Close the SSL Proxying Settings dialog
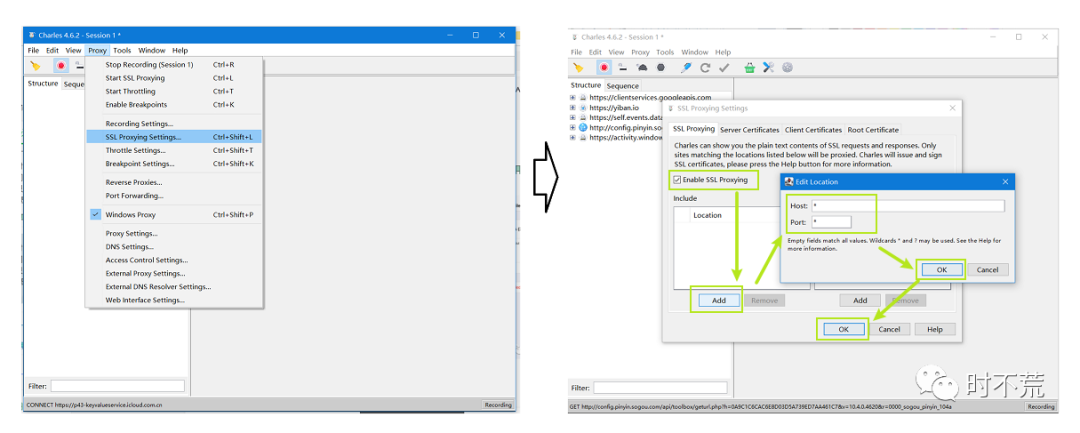Image resolution: width=1080 pixels, height=433 pixels. tap(953, 108)
